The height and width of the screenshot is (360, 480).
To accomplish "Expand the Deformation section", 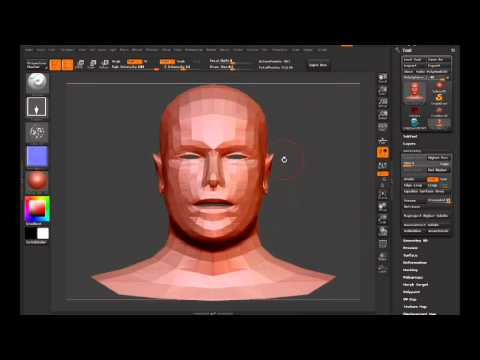I will coord(415,262).
